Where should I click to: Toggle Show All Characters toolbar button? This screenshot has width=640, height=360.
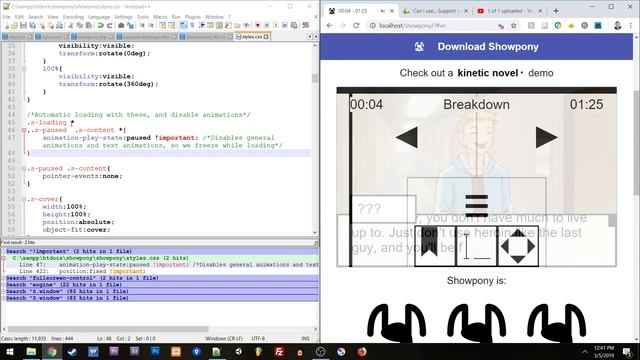coord(192,25)
